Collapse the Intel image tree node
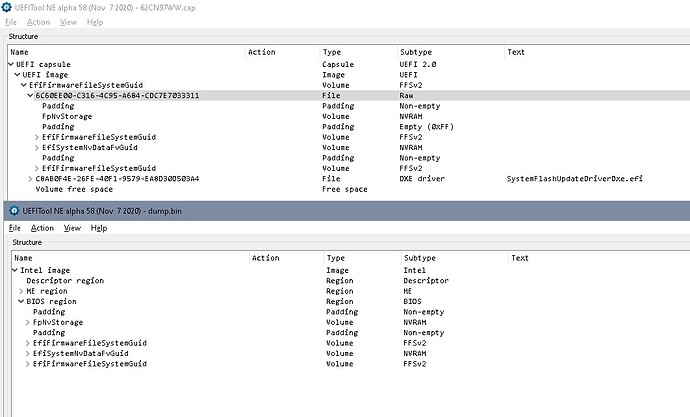 pyautogui.click(x=14, y=270)
